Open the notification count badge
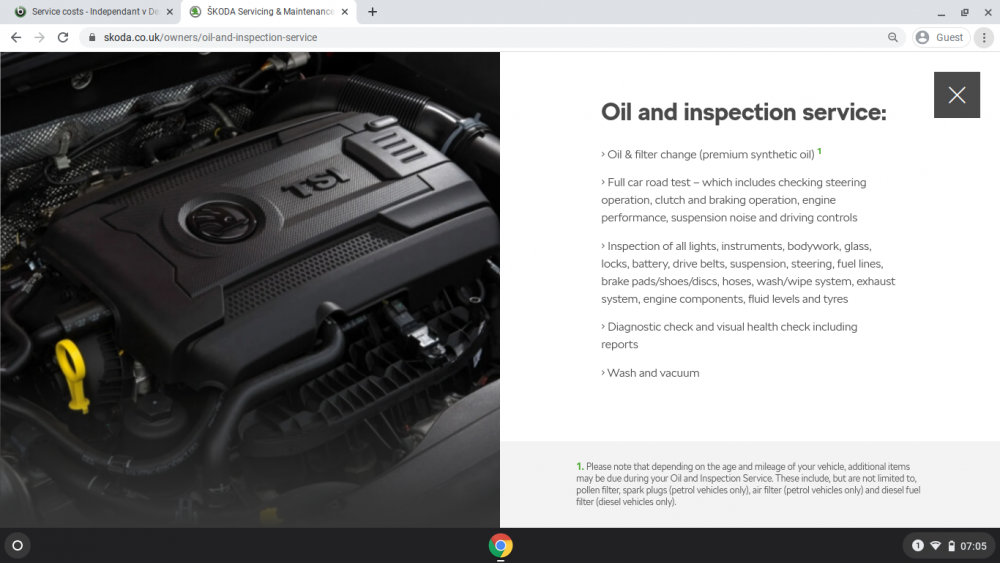Image resolution: width=1000 pixels, height=563 pixels. point(918,546)
